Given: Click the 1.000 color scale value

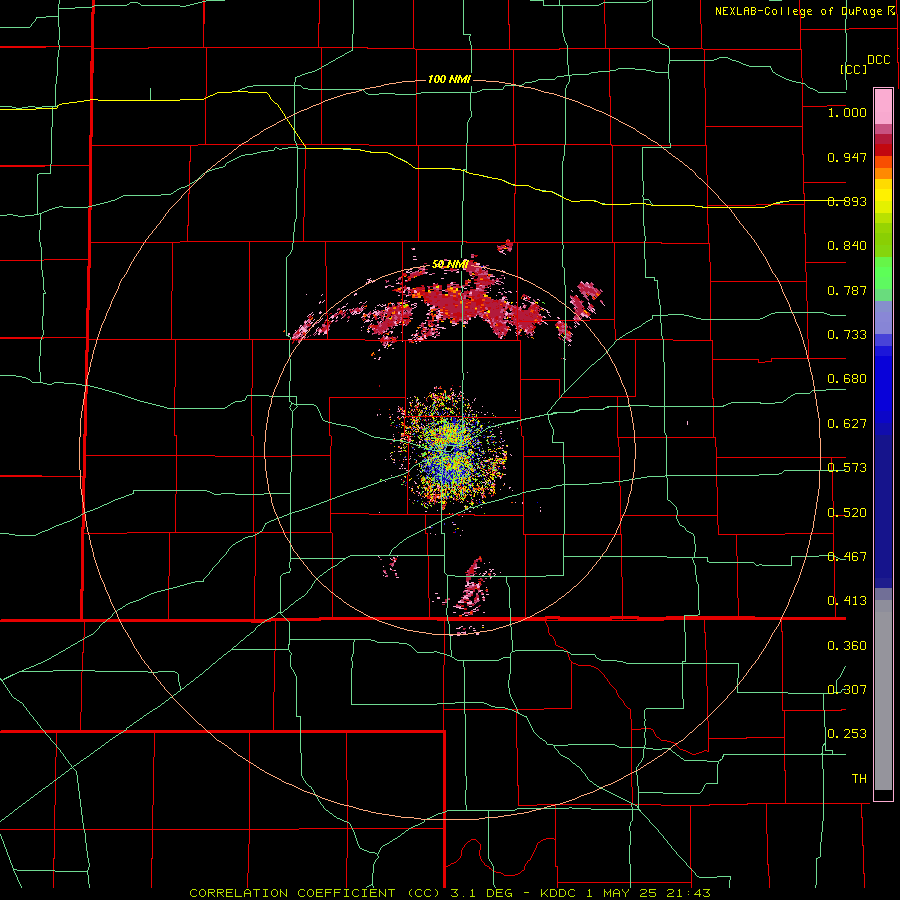Looking at the screenshot, I should 847,112.
